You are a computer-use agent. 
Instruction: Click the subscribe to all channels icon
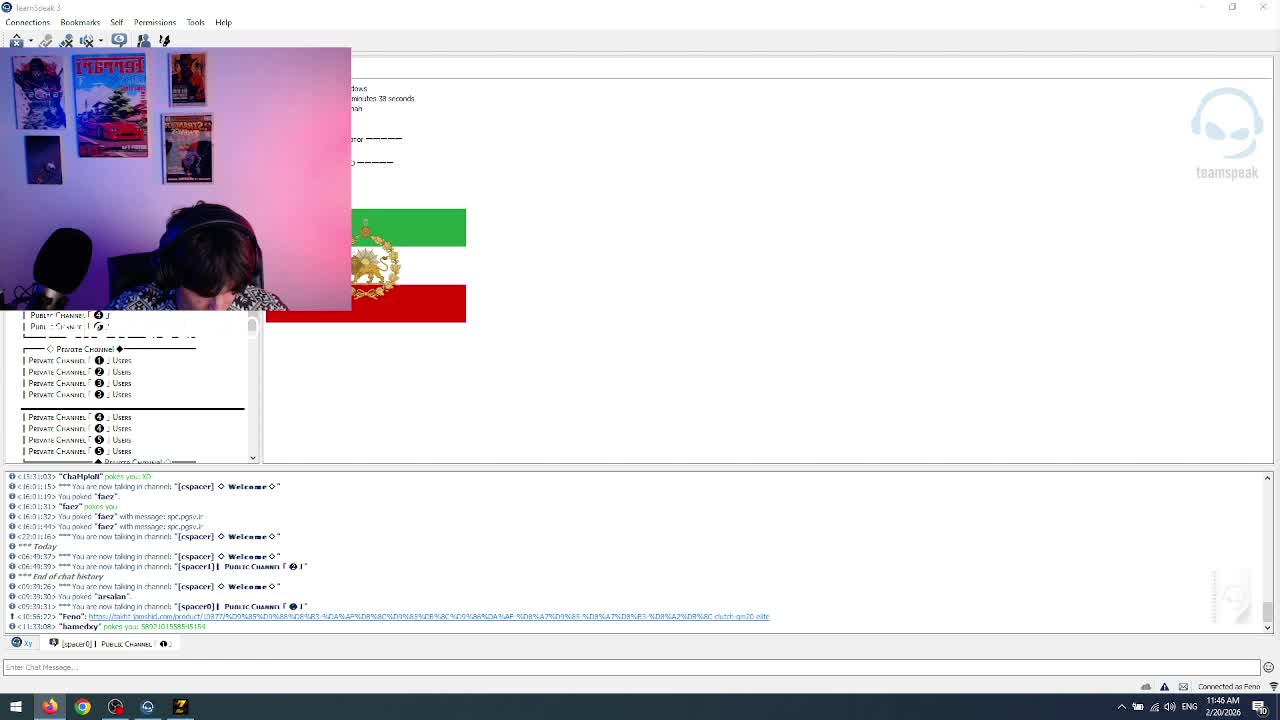(x=165, y=41)
